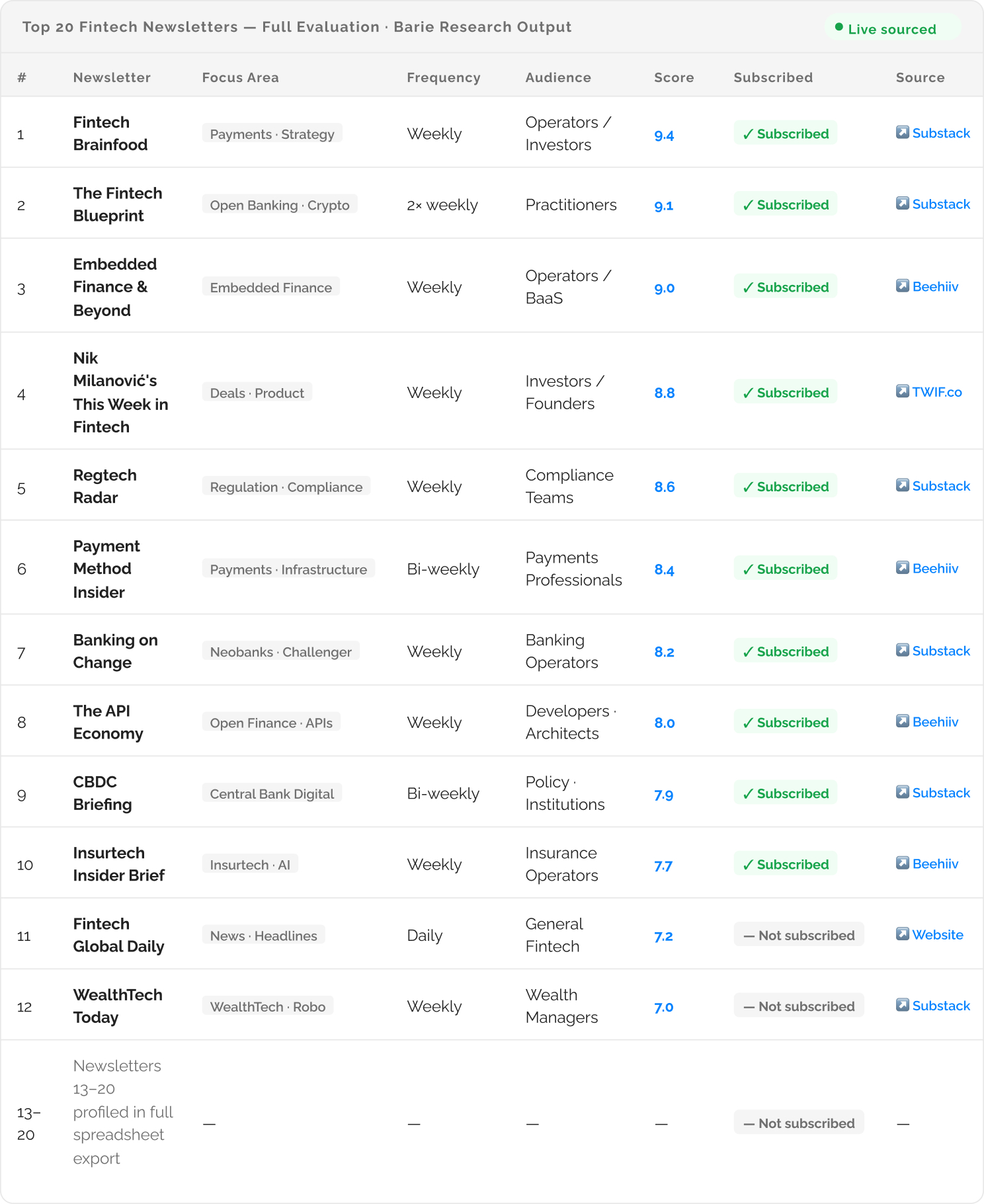
Task: Open Substack link for Banking on Change
Action: tap(940, 651)
